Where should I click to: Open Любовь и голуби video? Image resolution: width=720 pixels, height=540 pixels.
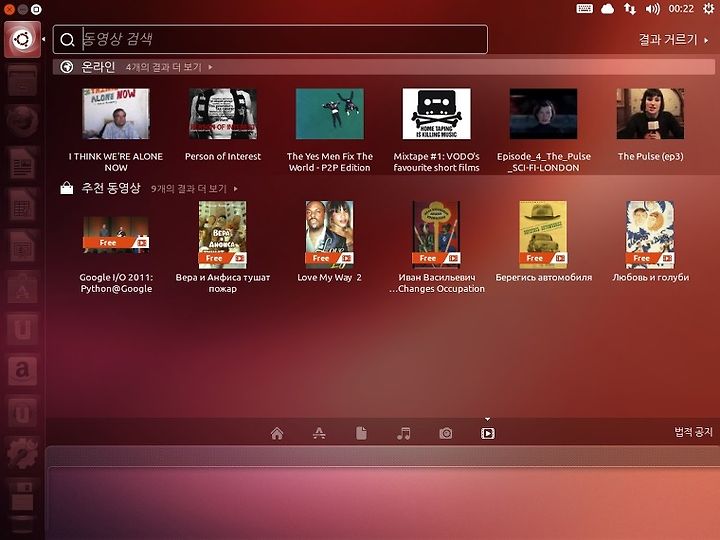650,242
